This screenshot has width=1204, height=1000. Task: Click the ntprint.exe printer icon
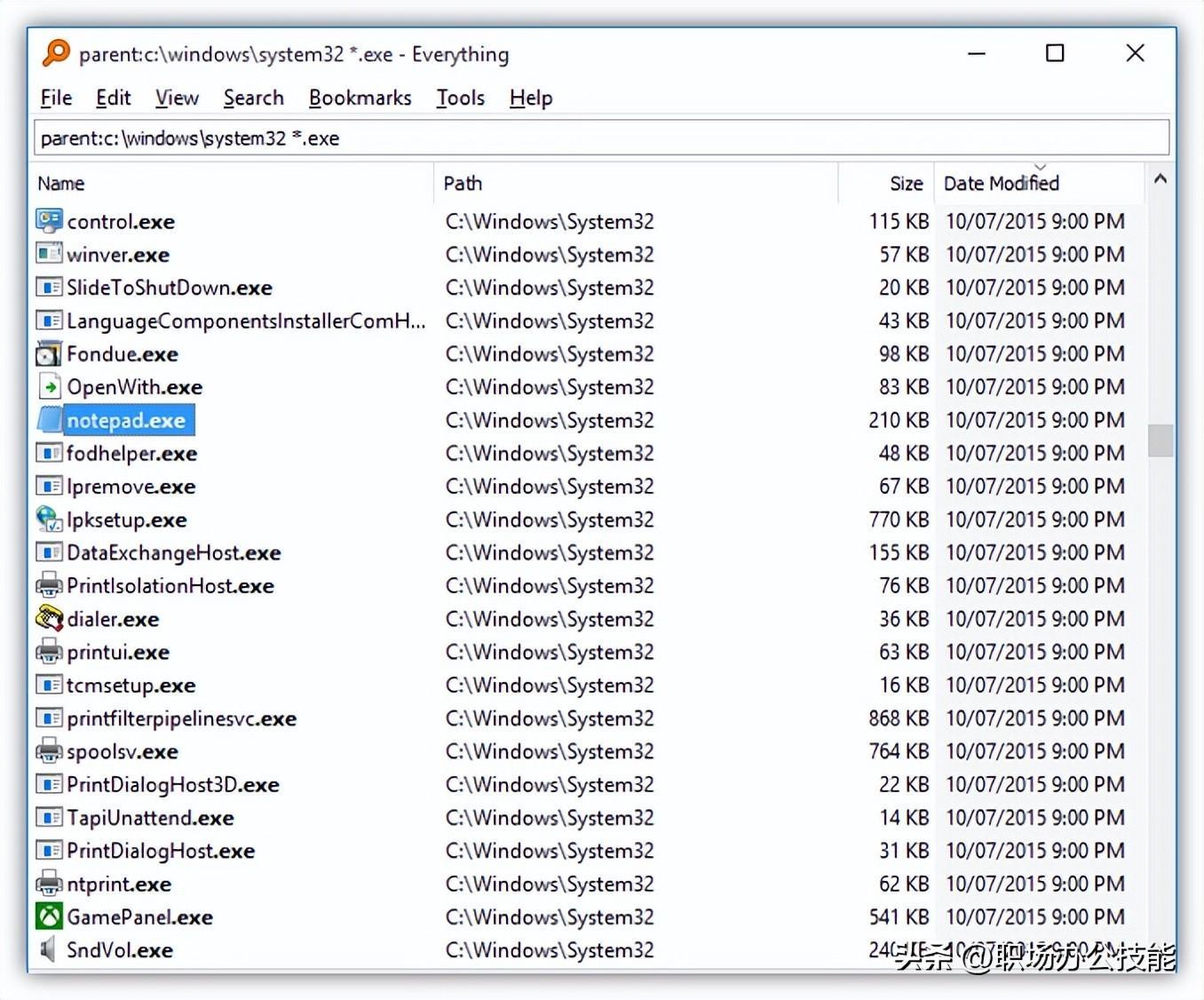[49, 884]
